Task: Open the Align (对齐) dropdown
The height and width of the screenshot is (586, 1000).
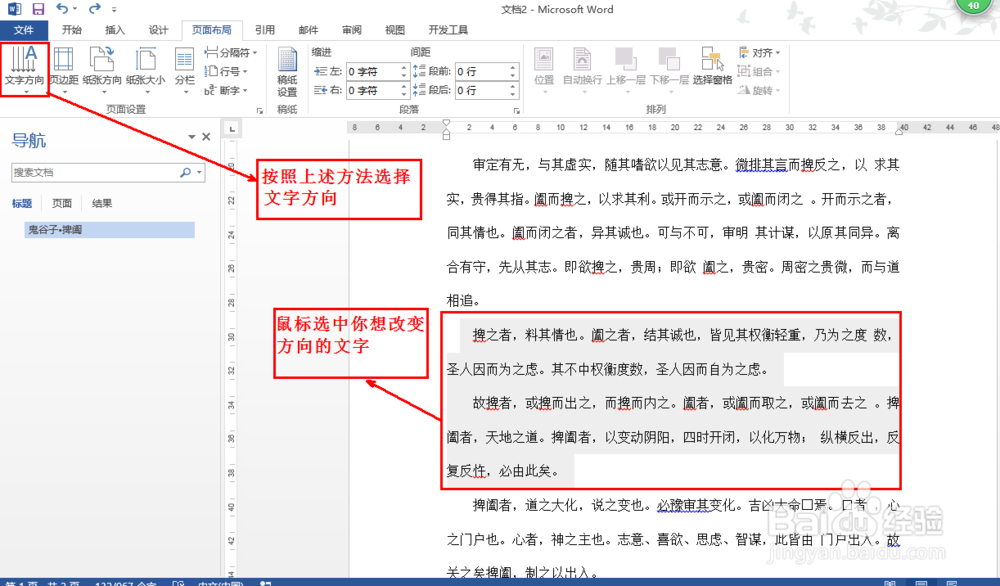Action: pos(759,52)
